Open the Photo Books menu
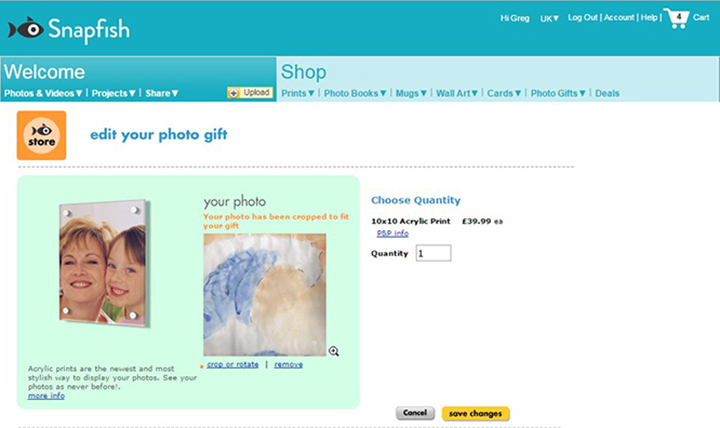720x428 pixels. click(355, 93)
